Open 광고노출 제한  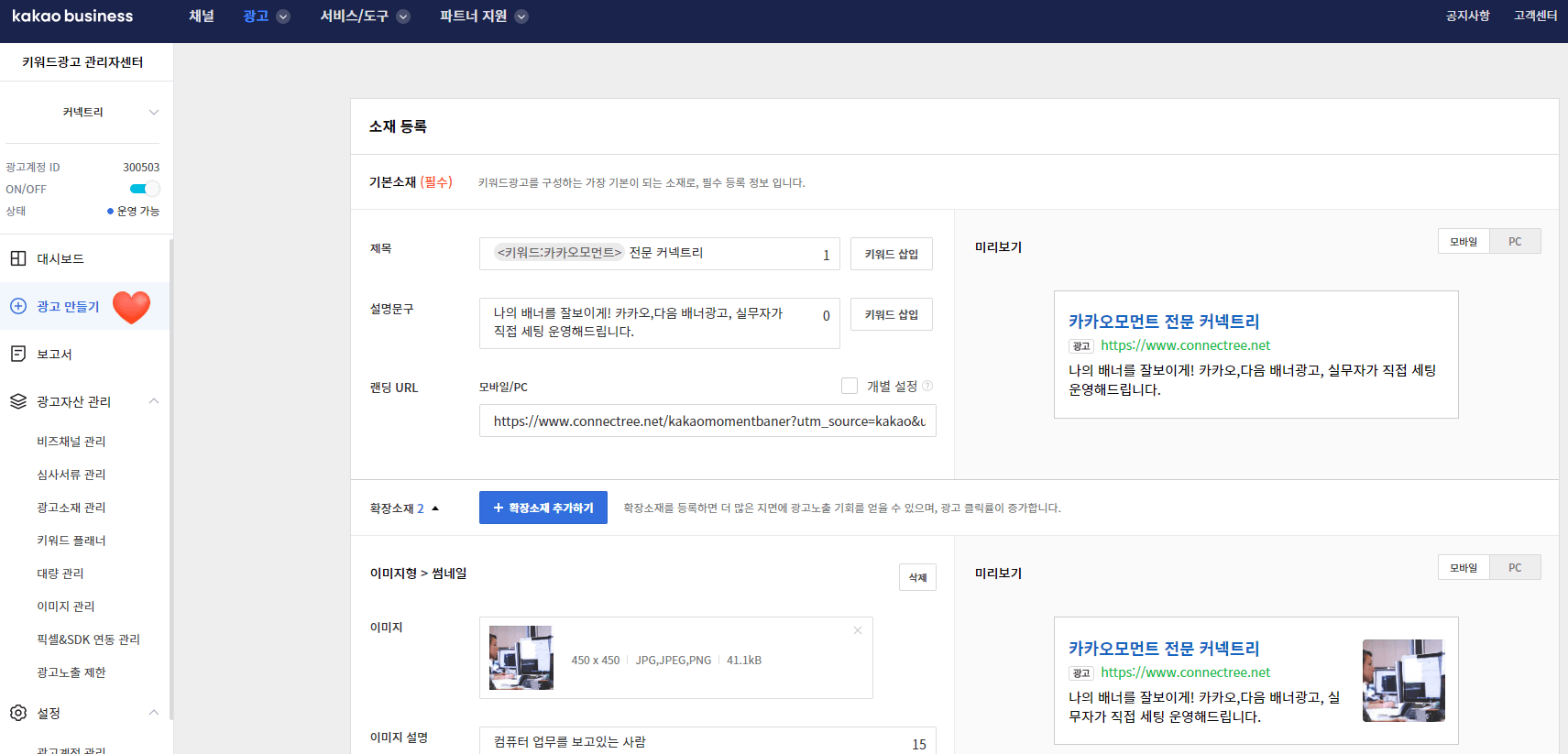click(71, 672)
